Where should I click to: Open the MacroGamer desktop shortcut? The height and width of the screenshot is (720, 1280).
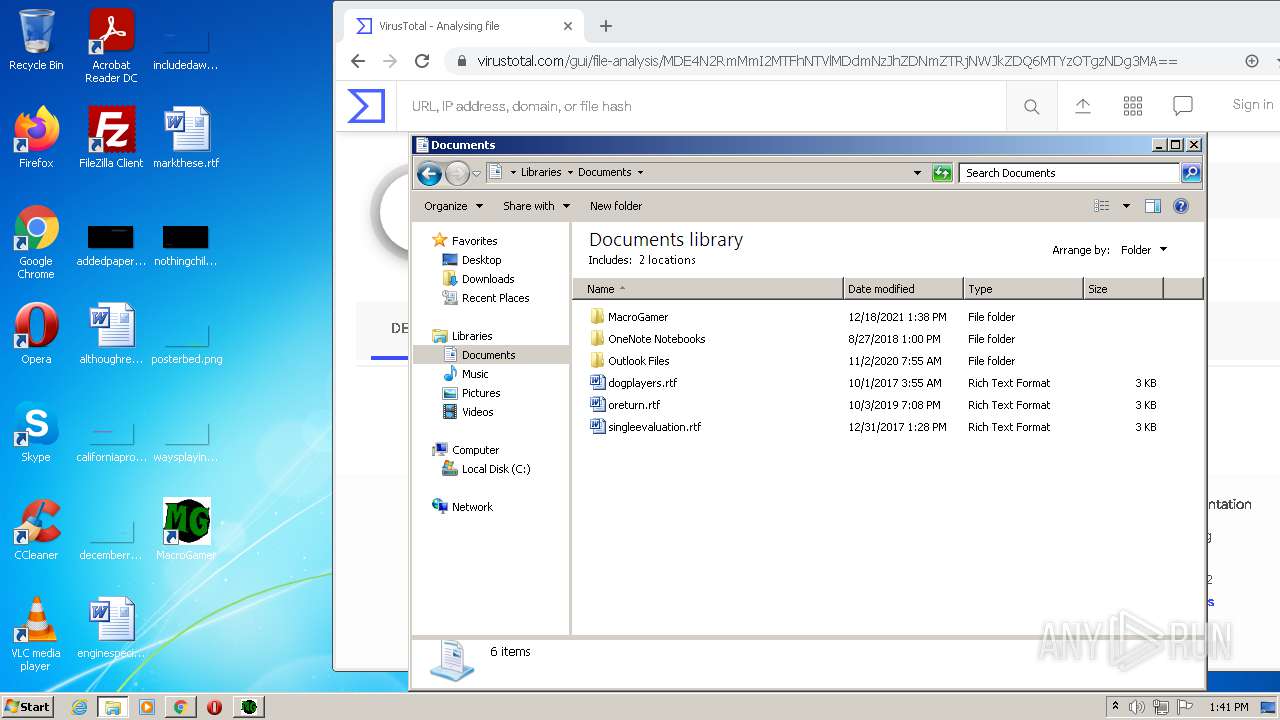(x=186, y=529)
